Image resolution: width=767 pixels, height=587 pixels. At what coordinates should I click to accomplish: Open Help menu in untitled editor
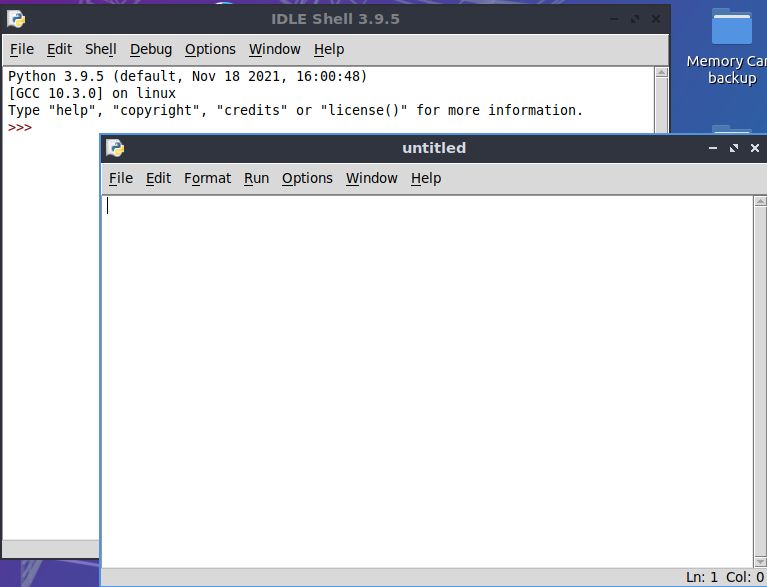click(x=425, y=178)
